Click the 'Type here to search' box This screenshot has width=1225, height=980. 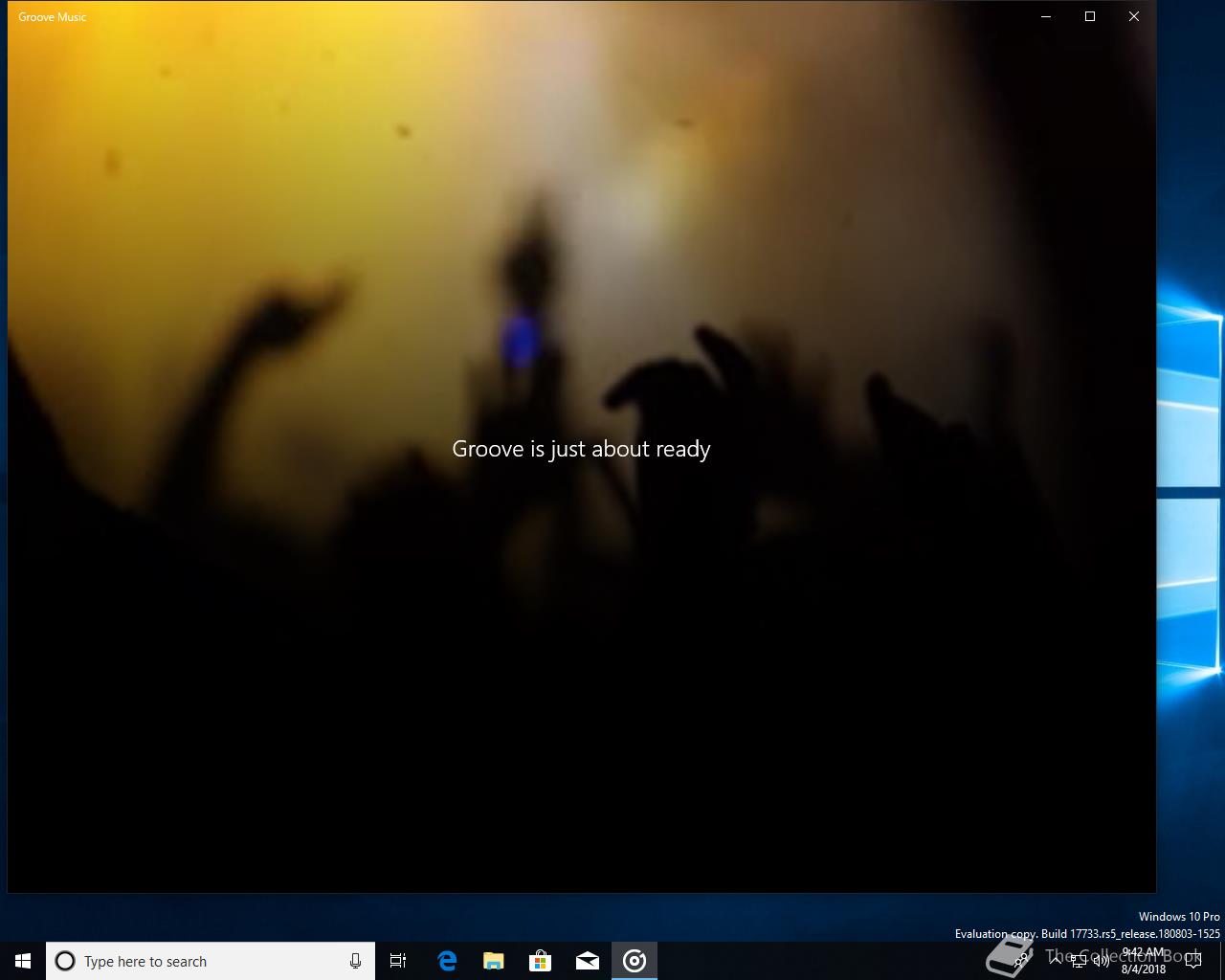tap(211, 961)
